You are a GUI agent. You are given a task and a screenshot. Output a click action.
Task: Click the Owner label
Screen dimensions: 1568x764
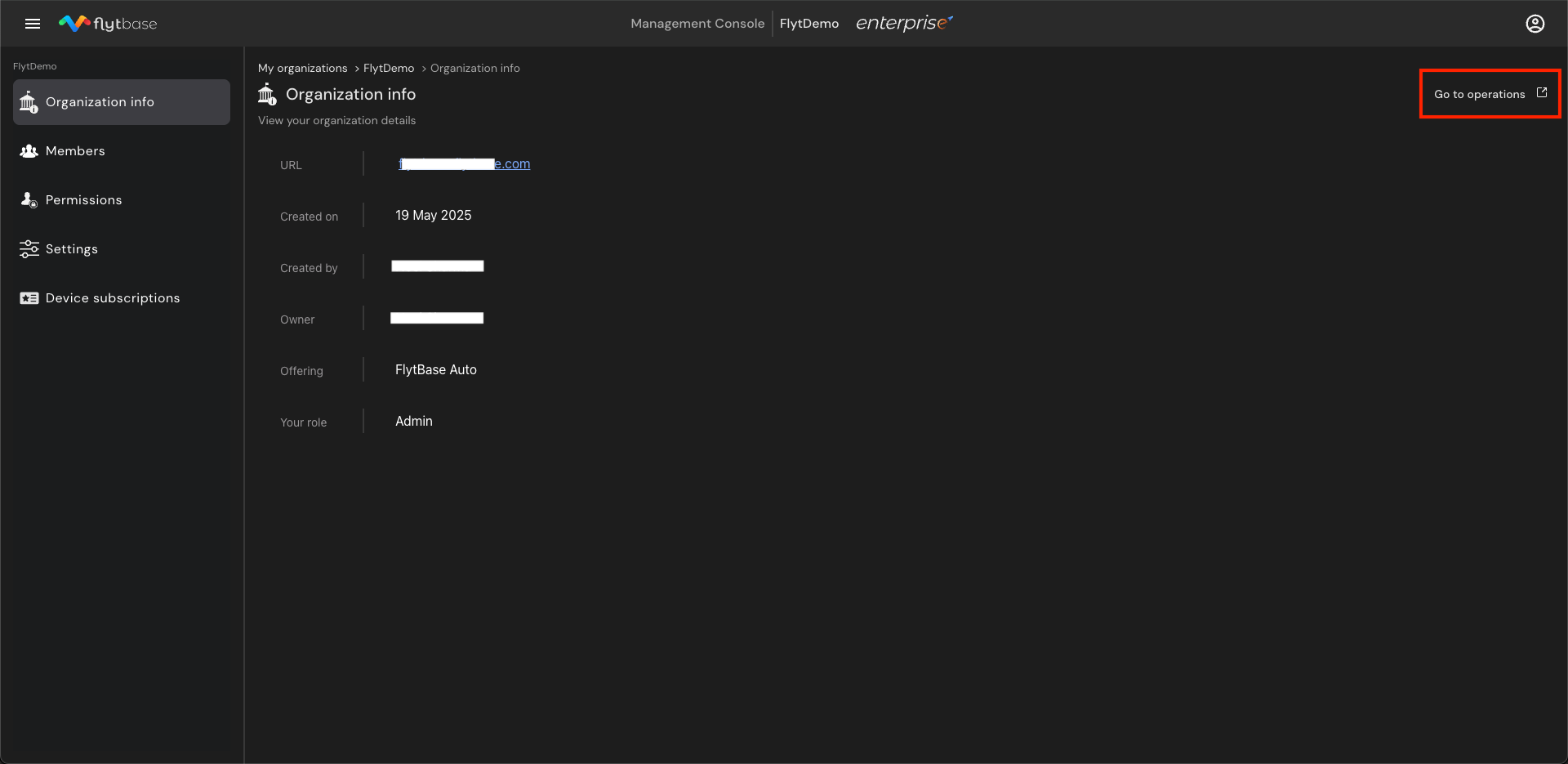pyautogui.click(x=297, y=319)
